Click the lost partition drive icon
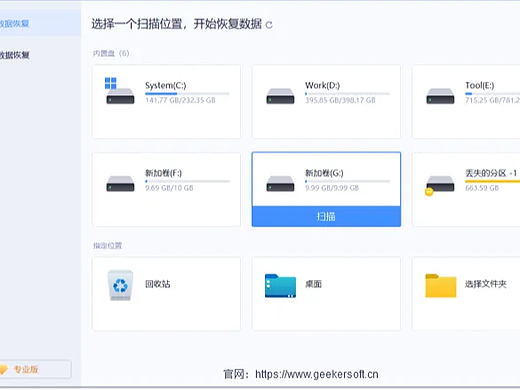This screenshot has height=390, width=520. [439, 185]
